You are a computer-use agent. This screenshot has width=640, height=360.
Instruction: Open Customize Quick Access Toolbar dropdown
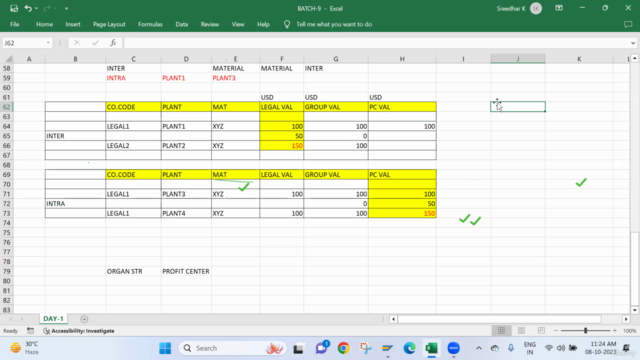pyautogui.click(x=66, y=9)
